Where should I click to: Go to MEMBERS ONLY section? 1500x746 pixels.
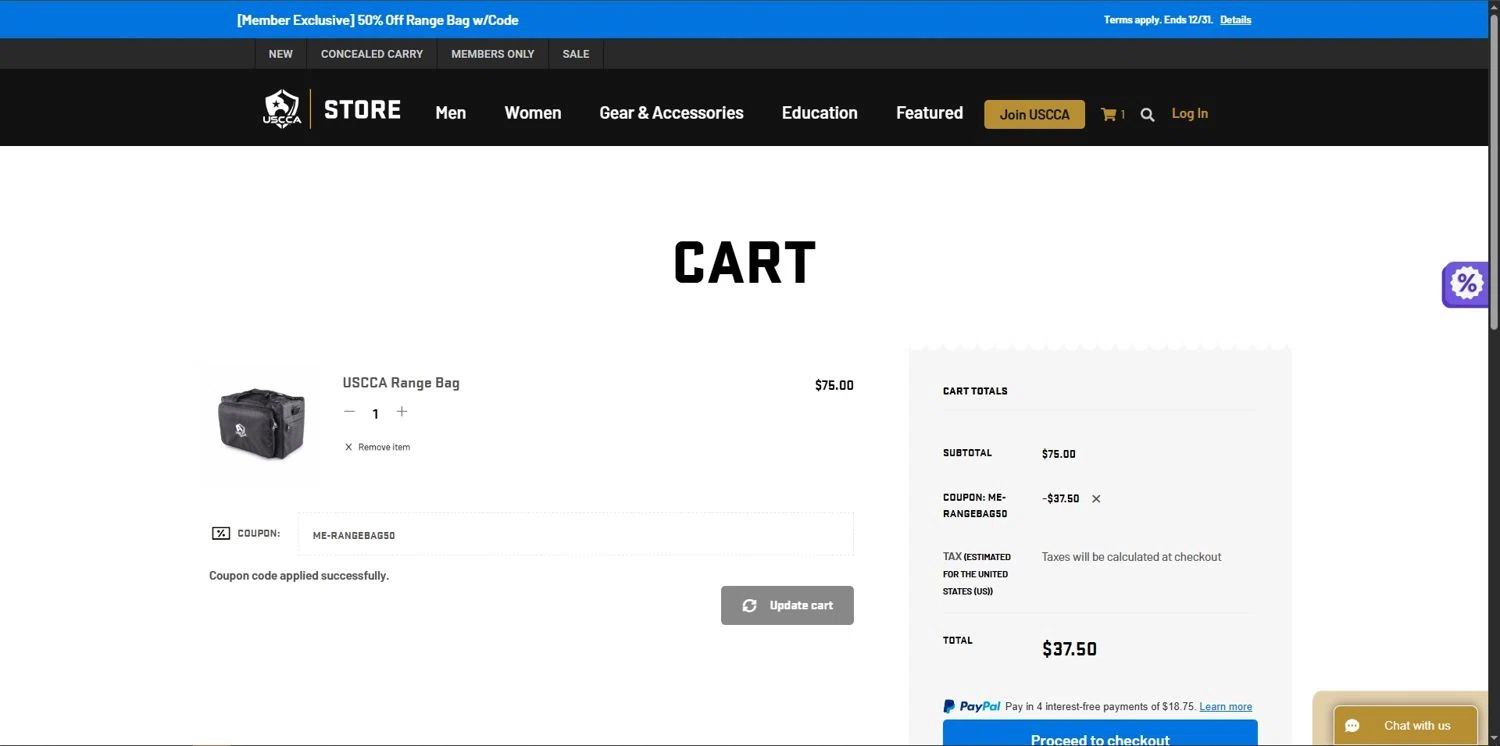point(493,54)
